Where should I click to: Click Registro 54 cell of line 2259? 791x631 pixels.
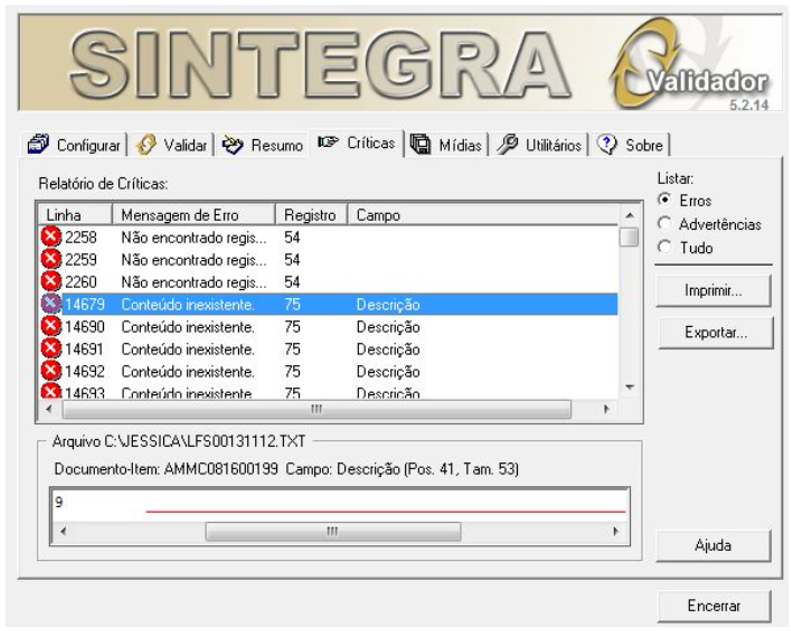tap(292, 259)
